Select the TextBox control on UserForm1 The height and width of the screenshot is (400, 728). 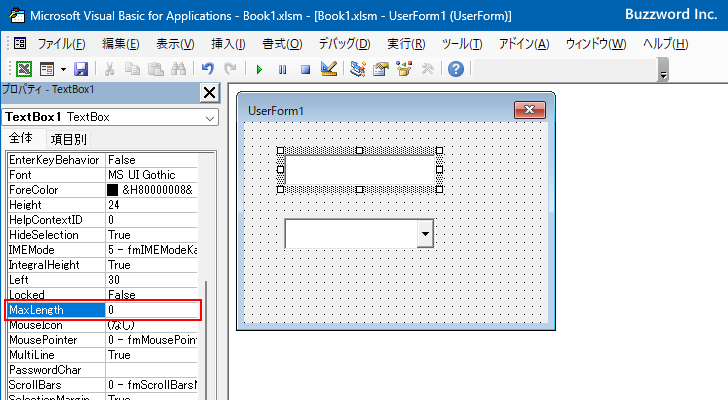tap(360, 170)
